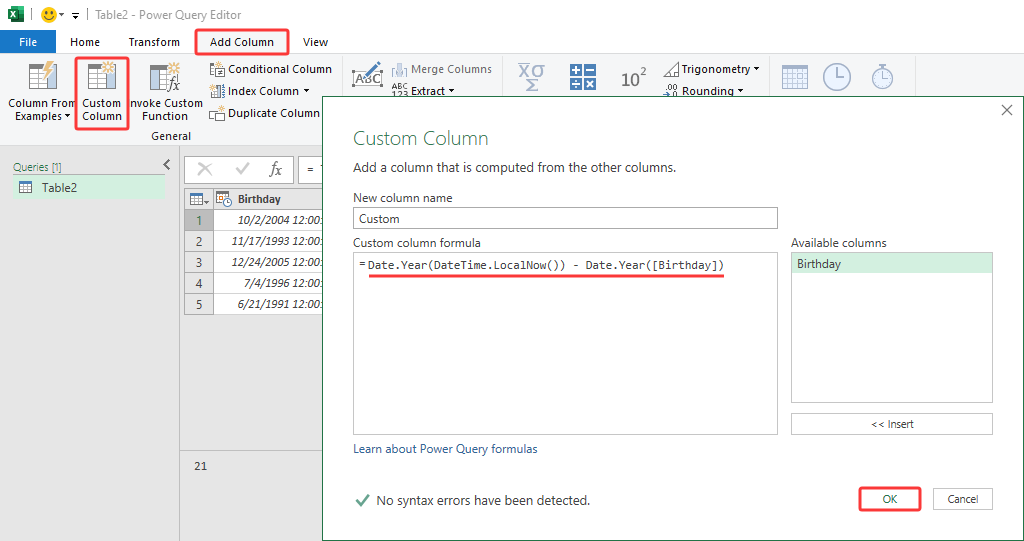Open the Learn about Power Query formulas link

coord(445,449)
